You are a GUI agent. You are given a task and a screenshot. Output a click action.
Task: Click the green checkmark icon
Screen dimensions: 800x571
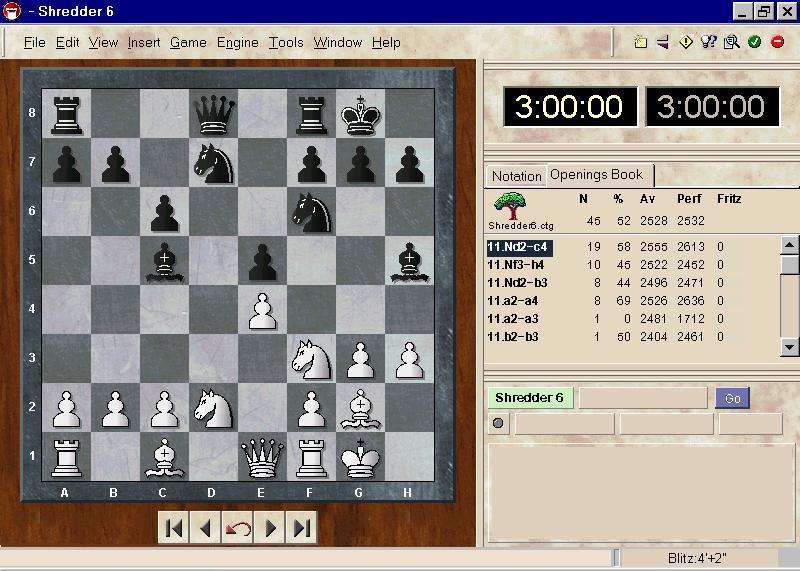754,42
